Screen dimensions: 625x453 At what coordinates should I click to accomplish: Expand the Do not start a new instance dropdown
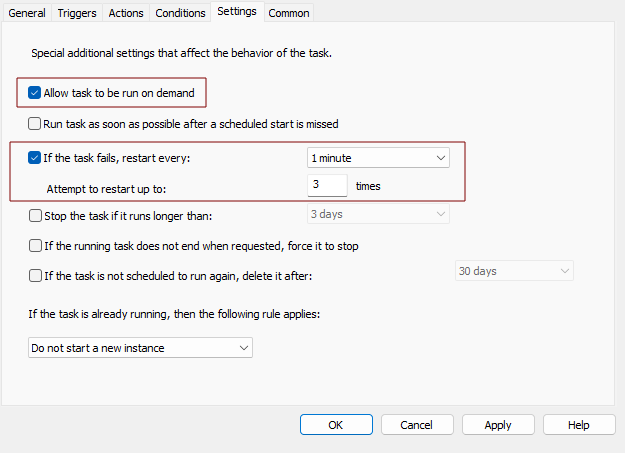tap(139, 347)
